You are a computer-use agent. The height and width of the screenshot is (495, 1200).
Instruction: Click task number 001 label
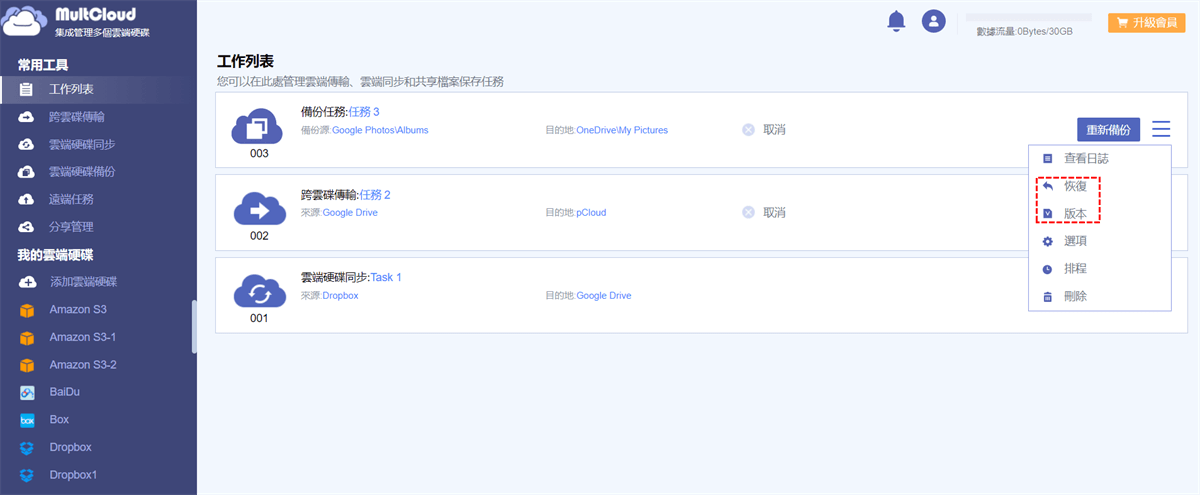(x=259, y=318)
